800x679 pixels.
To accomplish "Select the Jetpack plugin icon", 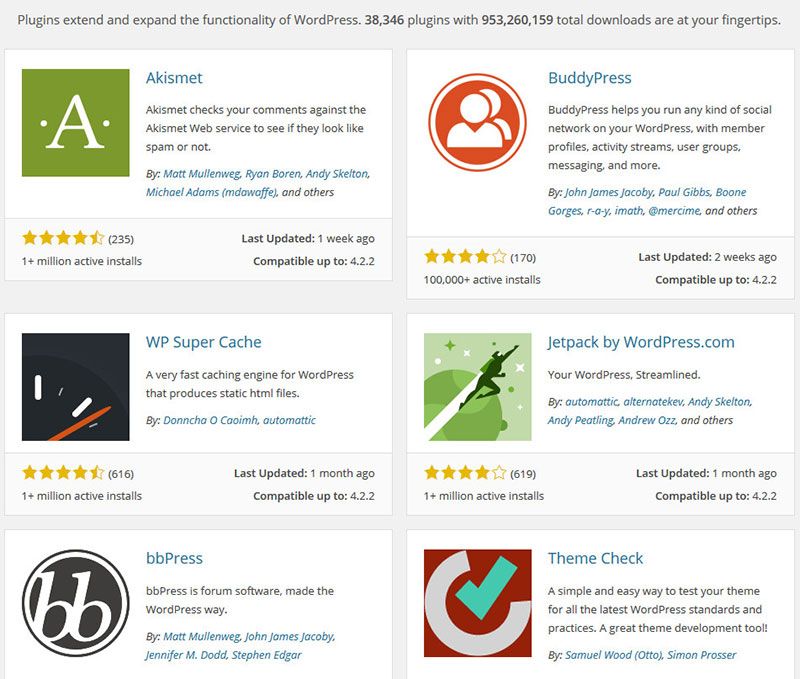I will [477, 387].
